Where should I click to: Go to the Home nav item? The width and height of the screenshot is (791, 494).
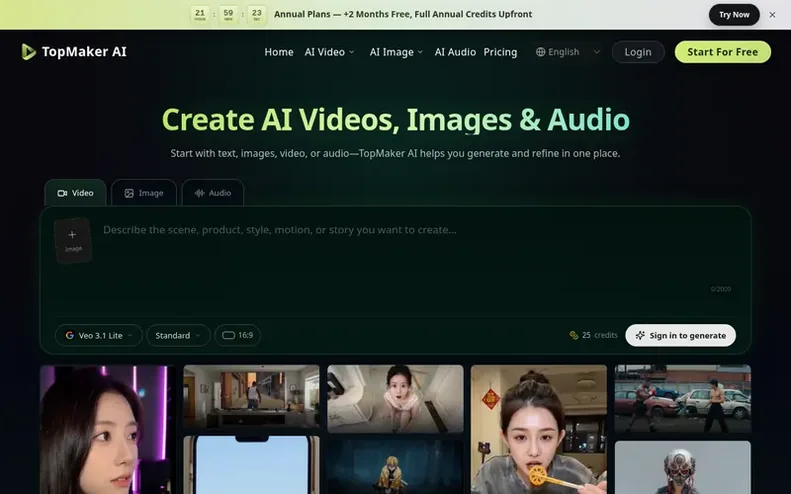pos(279,52)
